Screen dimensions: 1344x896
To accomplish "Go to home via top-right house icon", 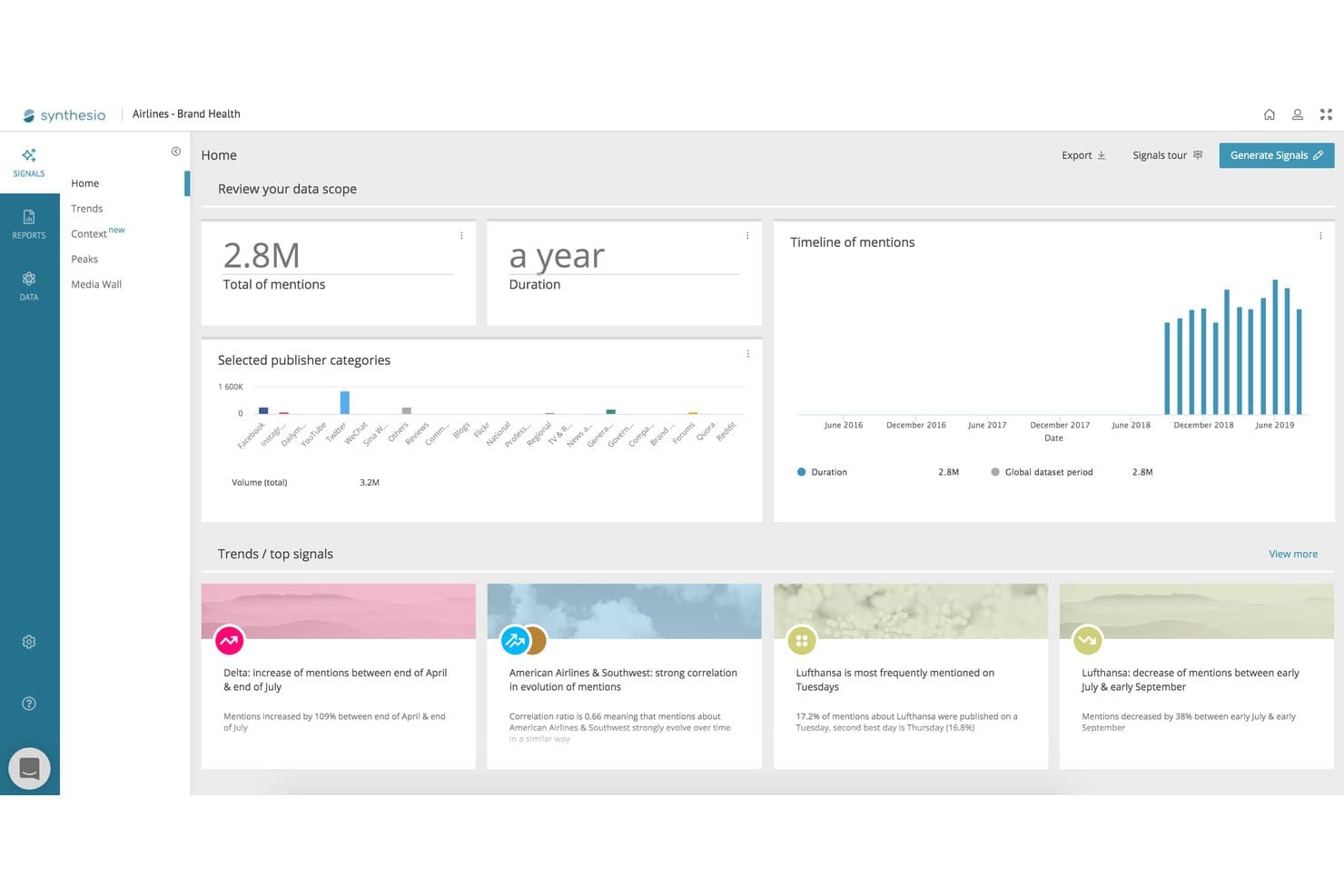I will coord(1270,114).
